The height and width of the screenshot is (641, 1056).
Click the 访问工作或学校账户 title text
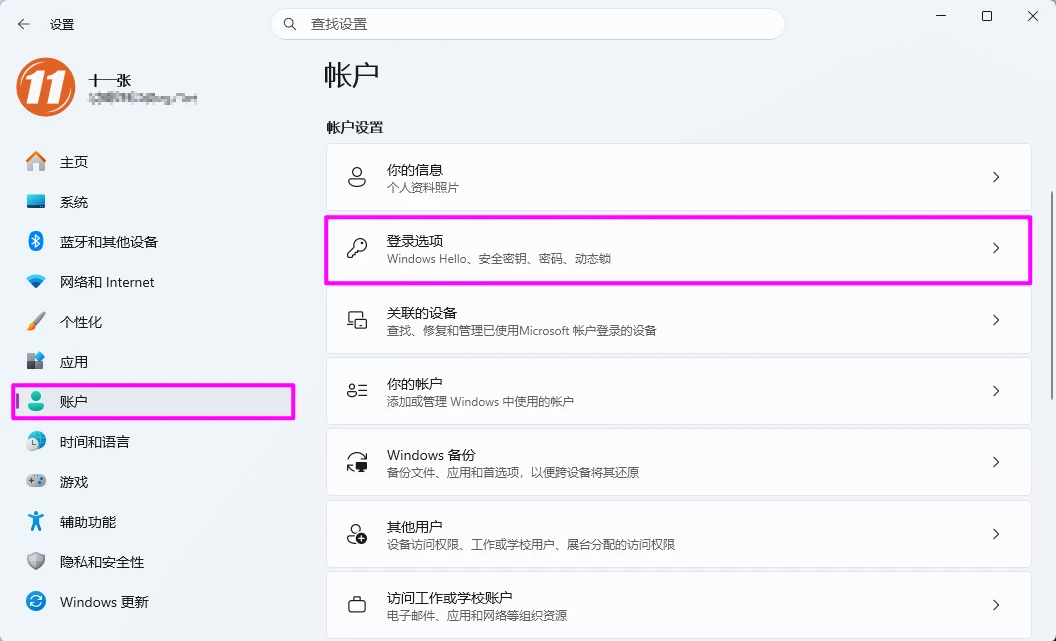point(450,598)
